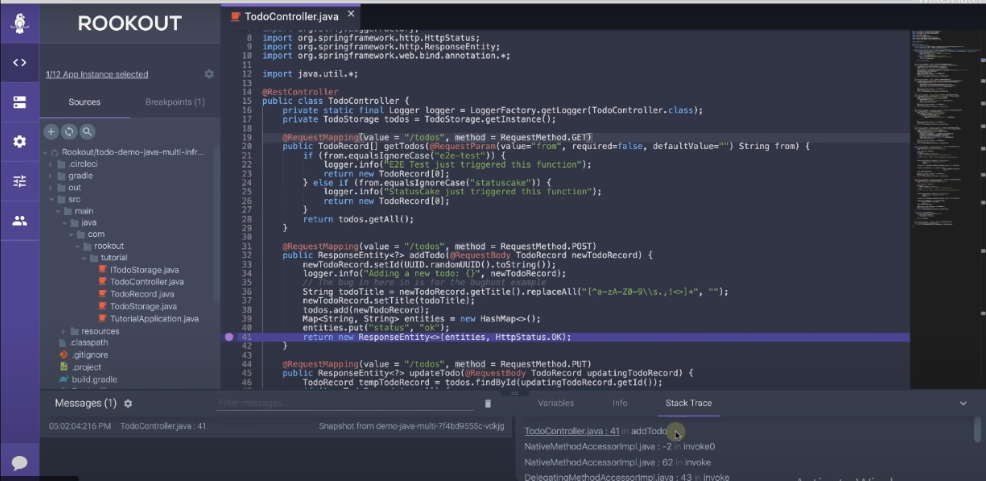Click the DelegatingMethodAccessorImpl.java : 43 stack frame

[x=626, y=477]
